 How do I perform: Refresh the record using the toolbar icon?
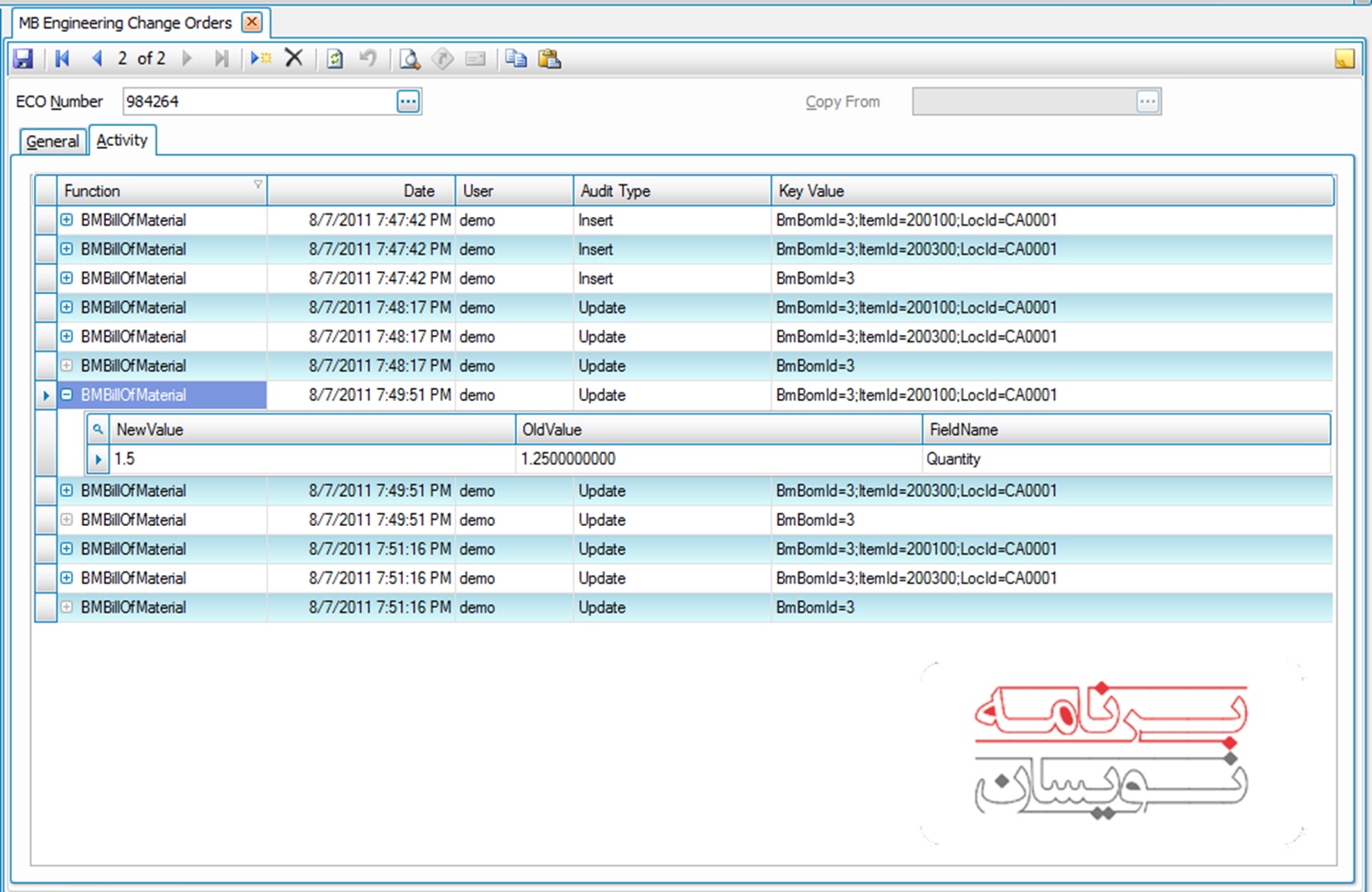pyautogui.click(x=335, y=59)
